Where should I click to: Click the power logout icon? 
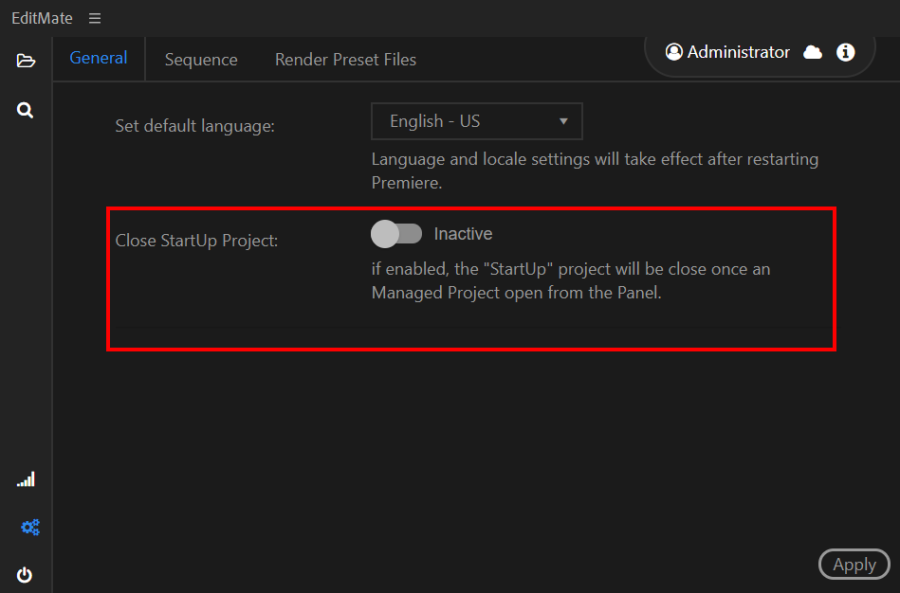(24, 575)
